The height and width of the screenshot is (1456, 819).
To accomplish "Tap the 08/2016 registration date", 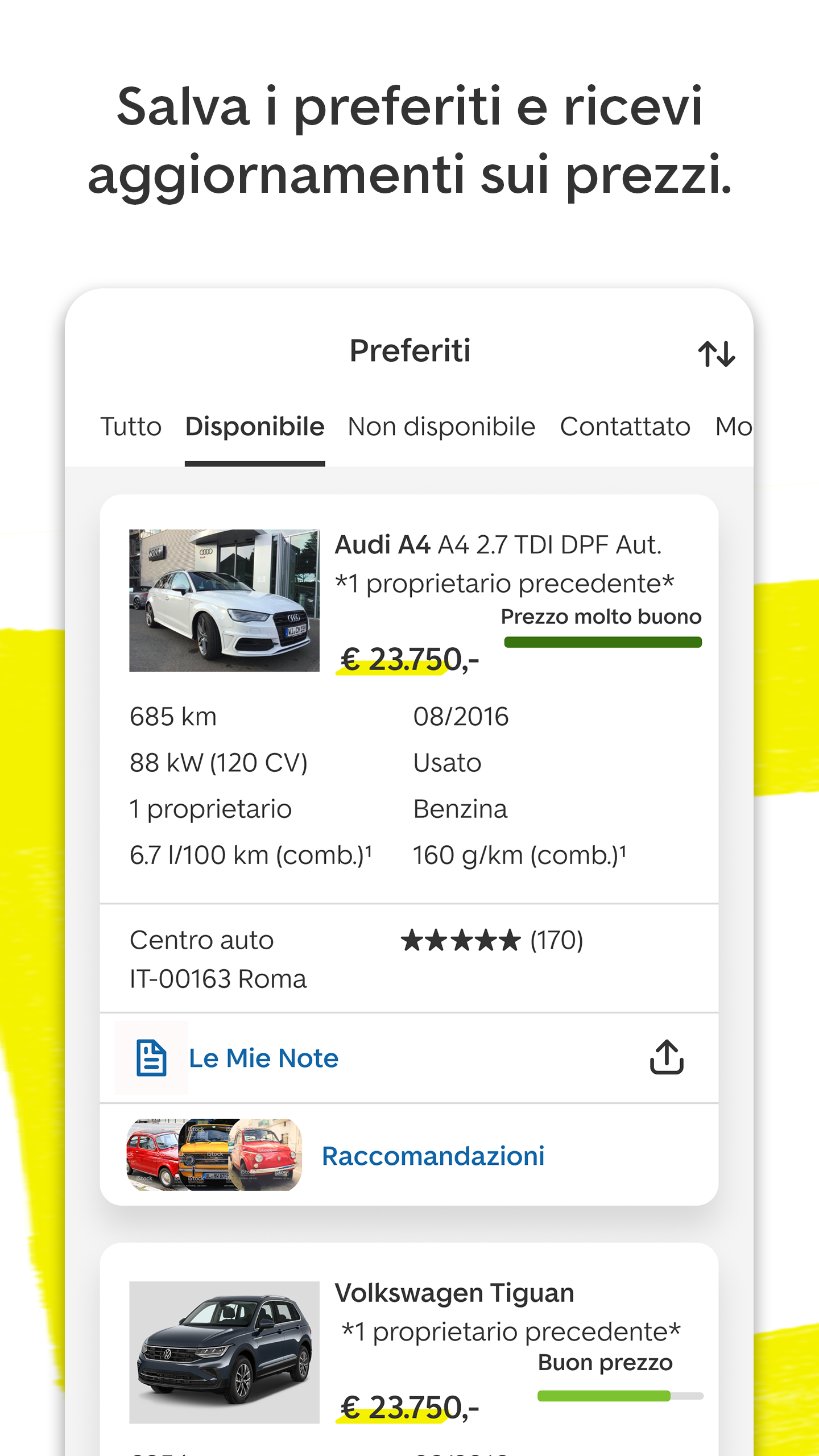I will 461,717.
